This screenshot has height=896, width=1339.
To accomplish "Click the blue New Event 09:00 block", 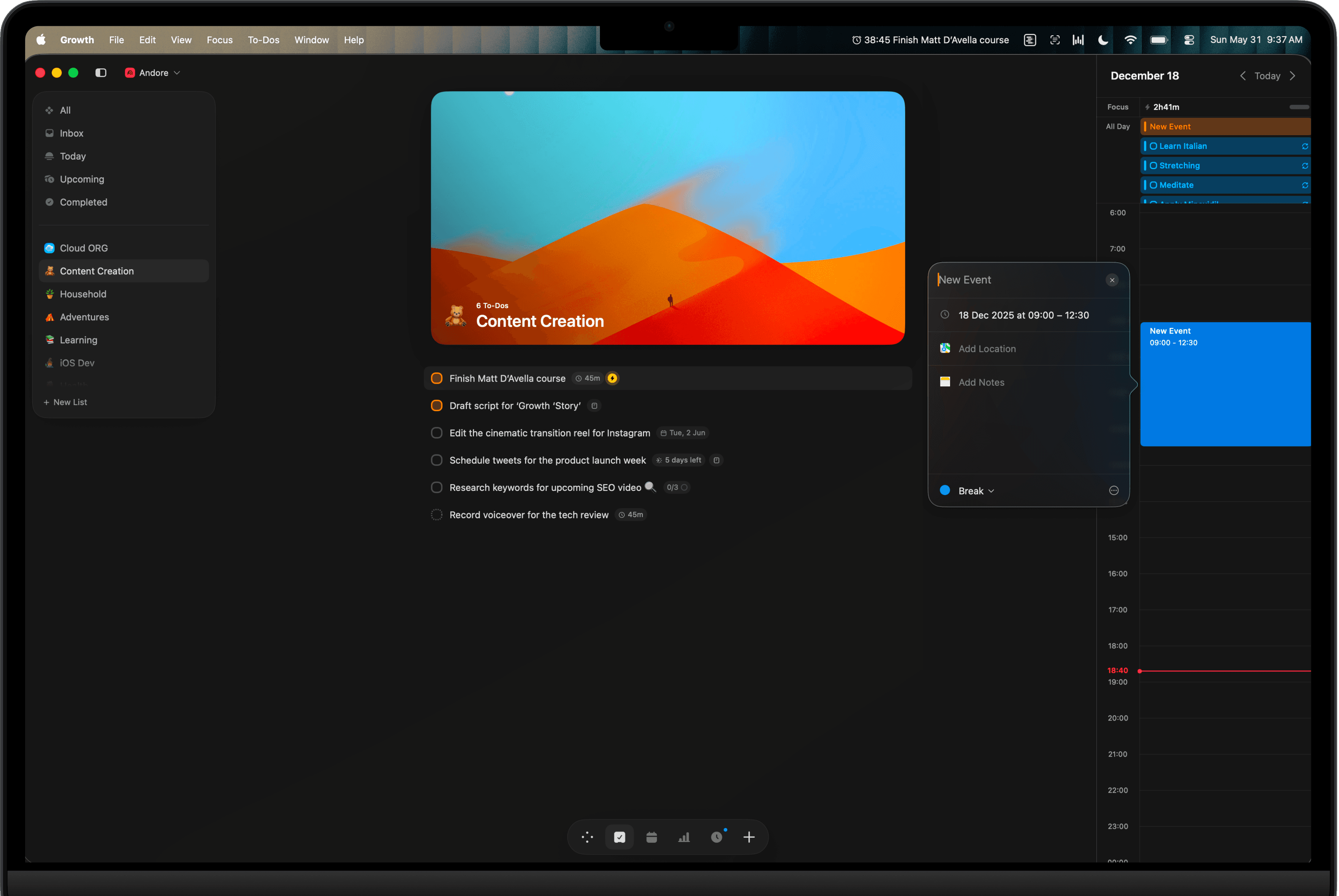I will (1225, 384).
